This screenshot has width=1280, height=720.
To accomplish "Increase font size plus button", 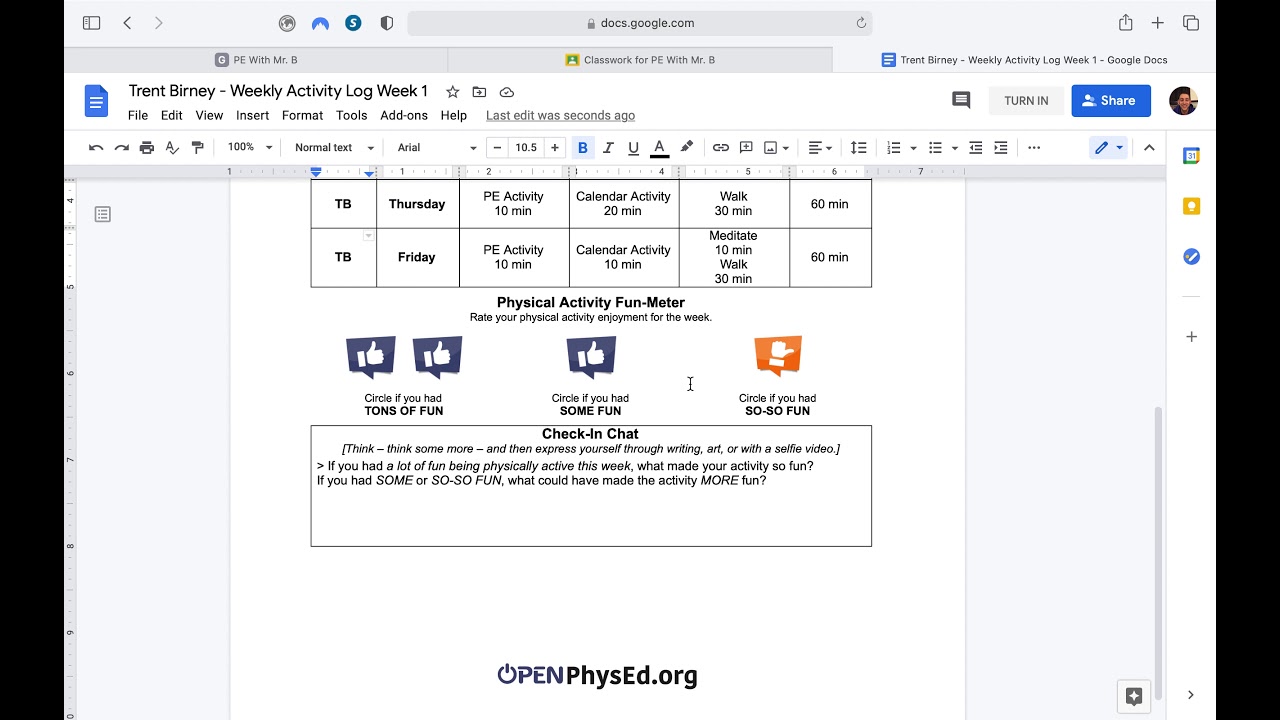I will click(x=555, y=148).
